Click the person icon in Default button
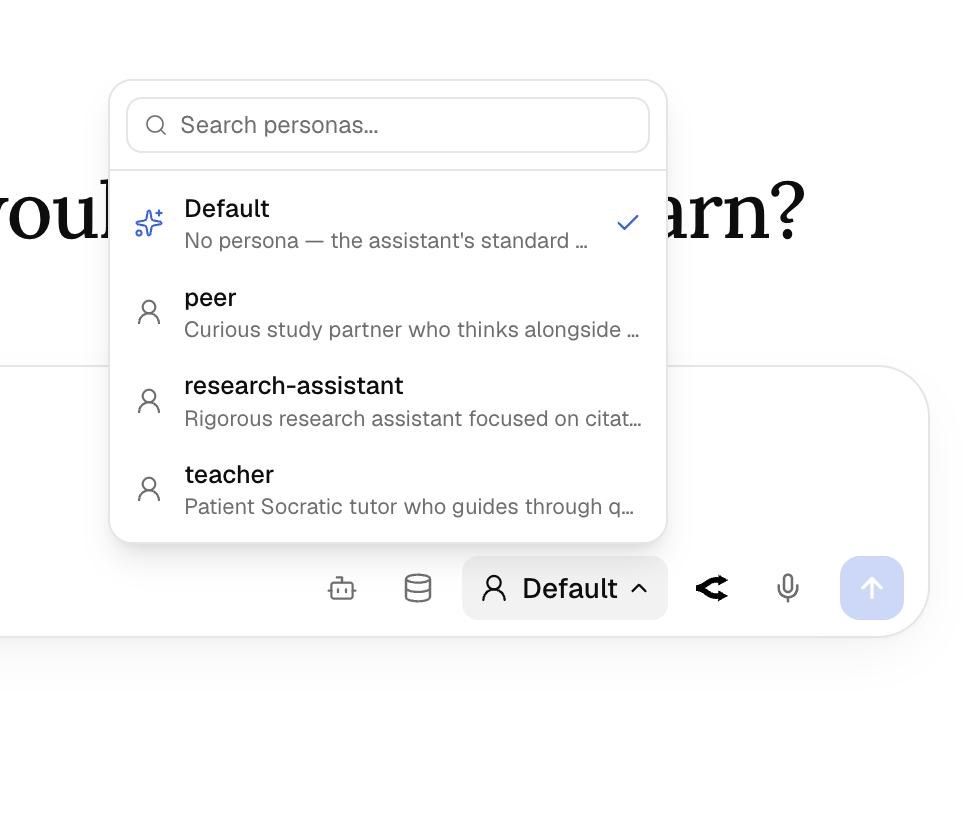The height and width of the screenshot is (820, 980). [494, 588]
